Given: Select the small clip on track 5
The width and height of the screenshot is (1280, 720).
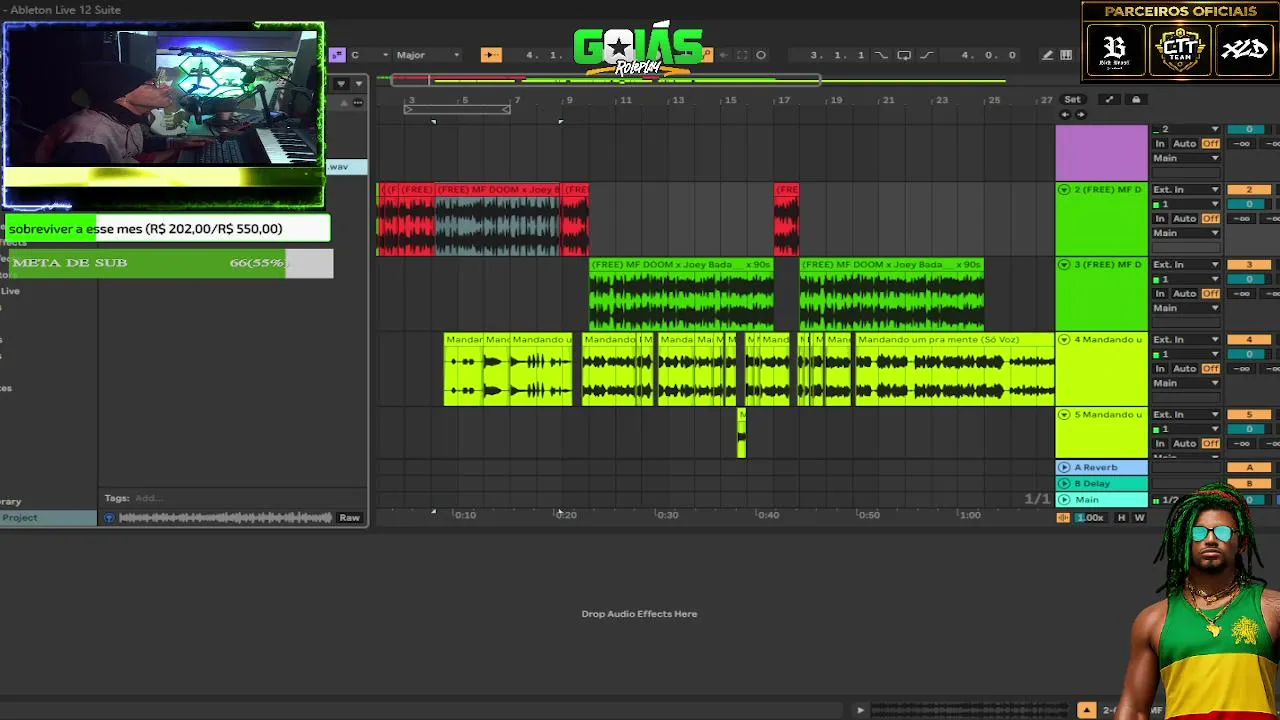Looking at the screenshot, I should coord(741,433).
